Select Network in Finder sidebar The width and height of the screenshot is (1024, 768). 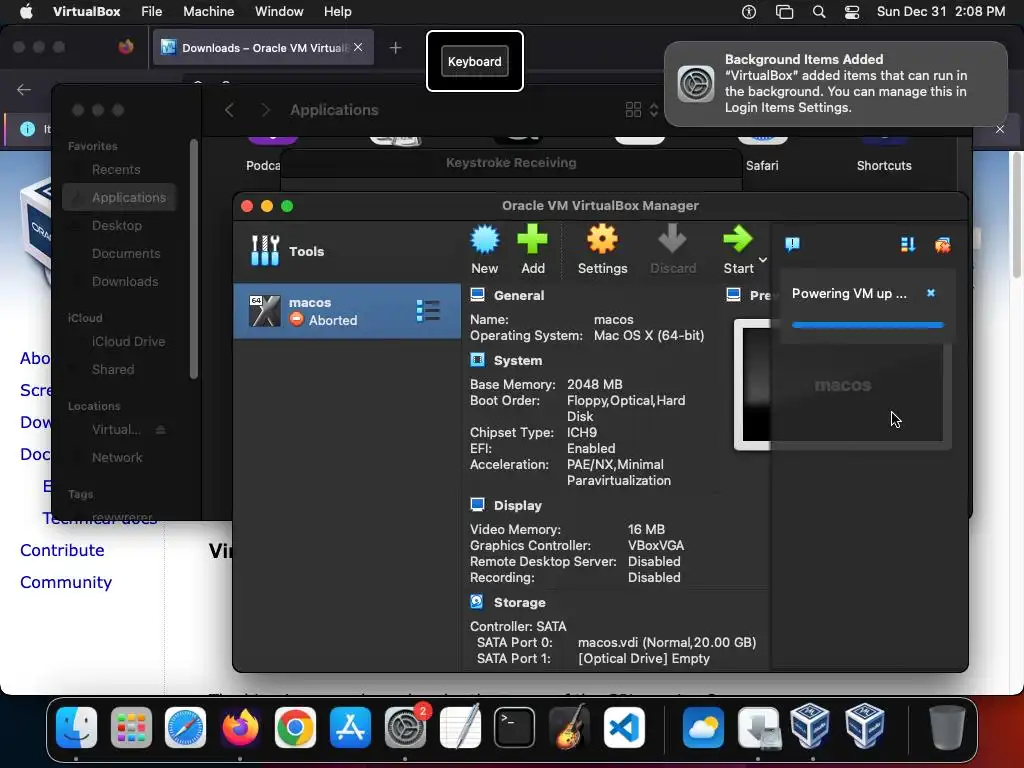(117, 457)
